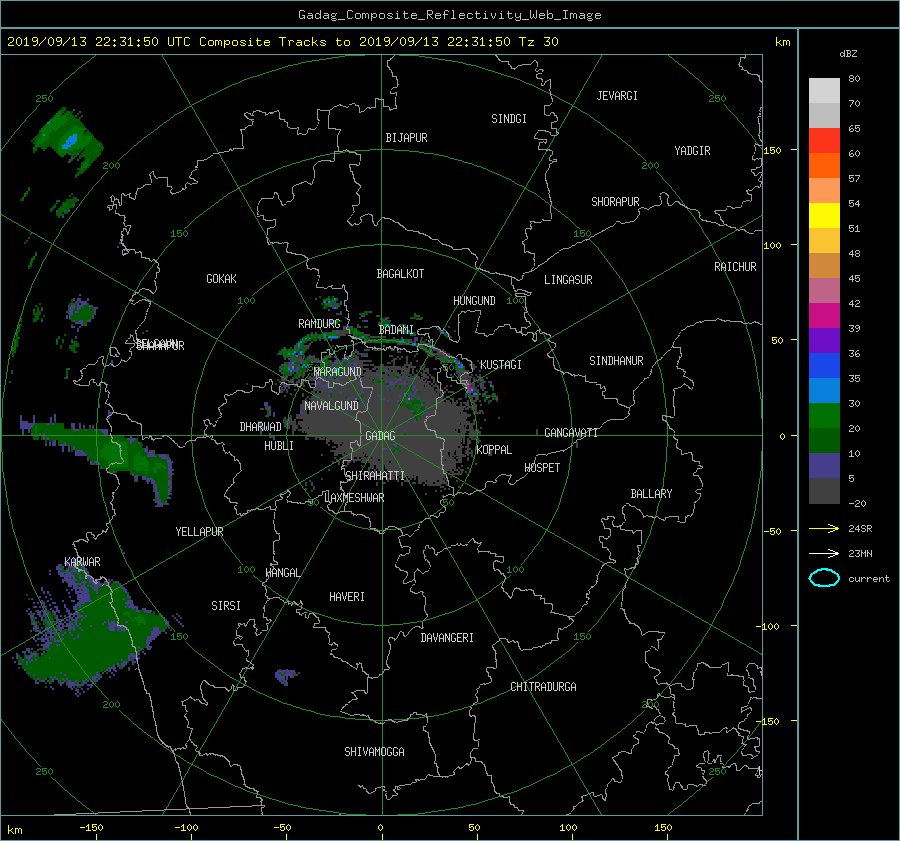This screenshot has width=900, height=841.
Task: Click the LAXMESHWAR city label
Action: coord(354,498)
